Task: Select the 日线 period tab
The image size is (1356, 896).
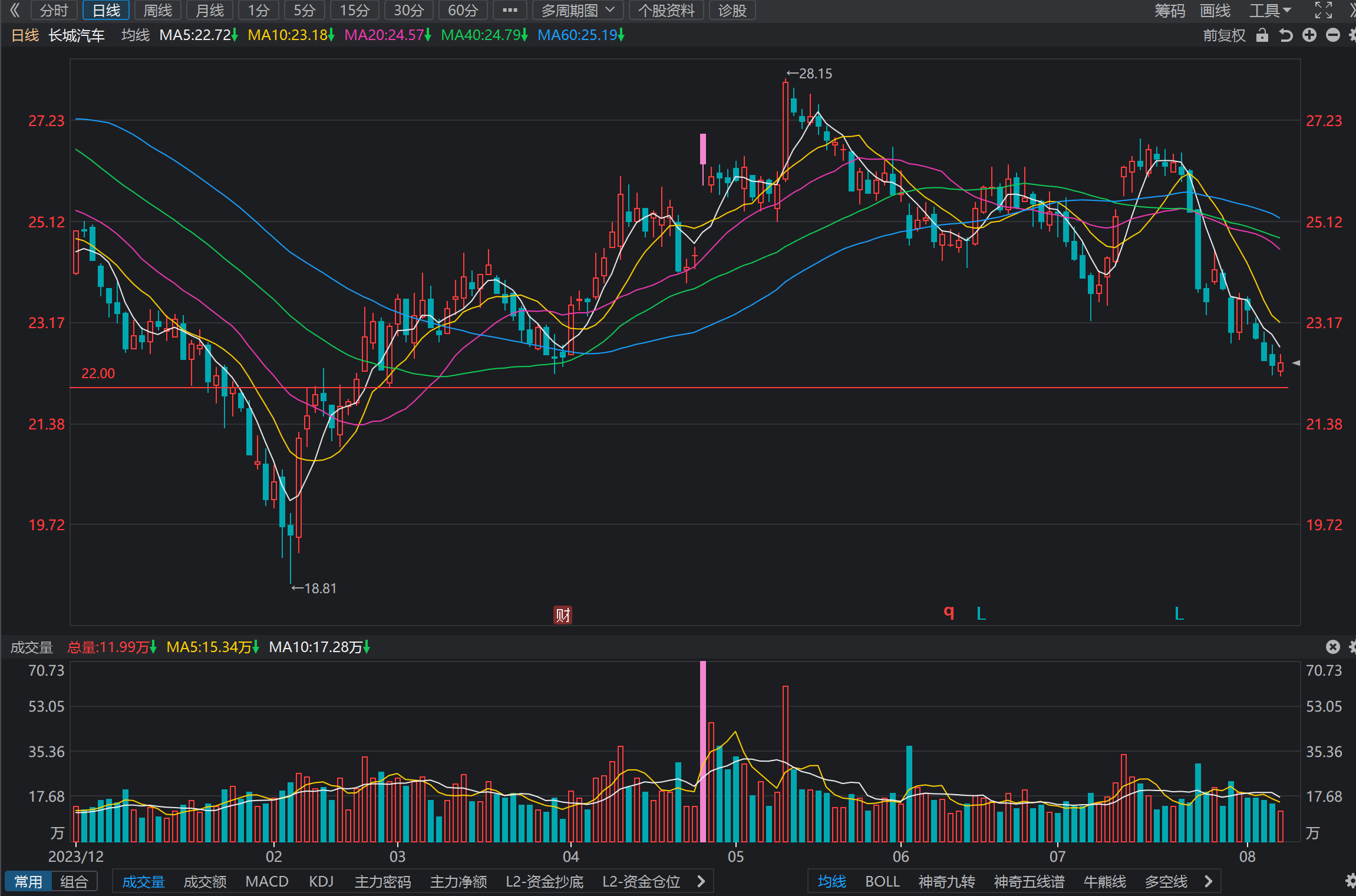Action: pyautogui.click(x=106, y=10)
